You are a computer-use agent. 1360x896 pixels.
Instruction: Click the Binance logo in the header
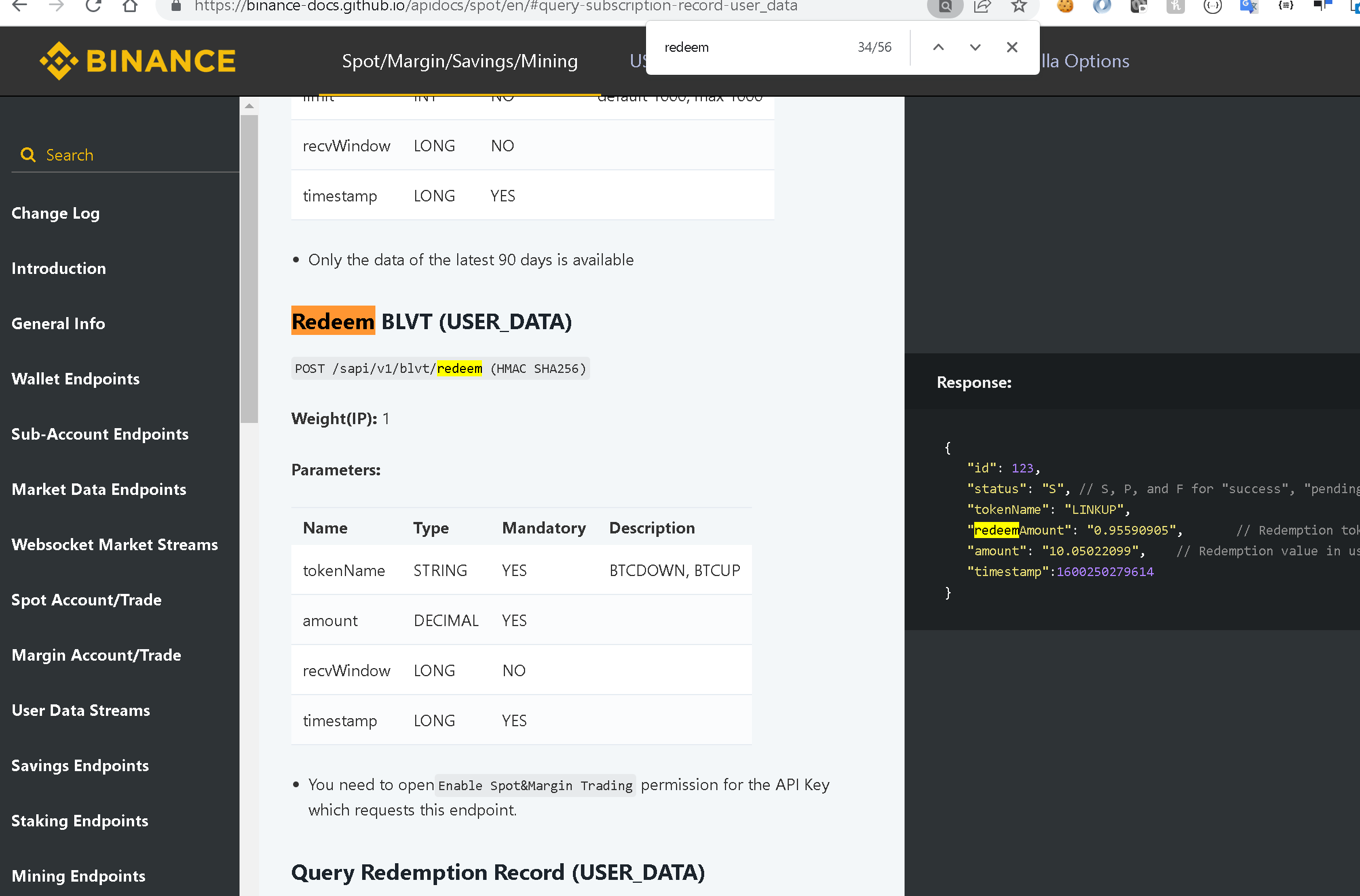pos(137,60)
